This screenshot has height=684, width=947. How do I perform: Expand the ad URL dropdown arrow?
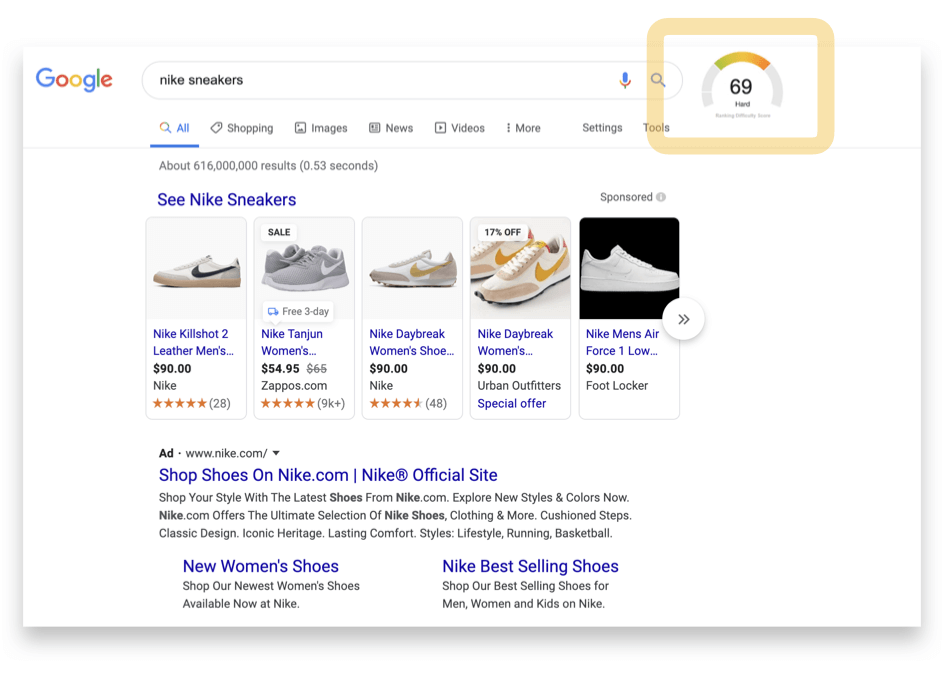click(277, 453)
